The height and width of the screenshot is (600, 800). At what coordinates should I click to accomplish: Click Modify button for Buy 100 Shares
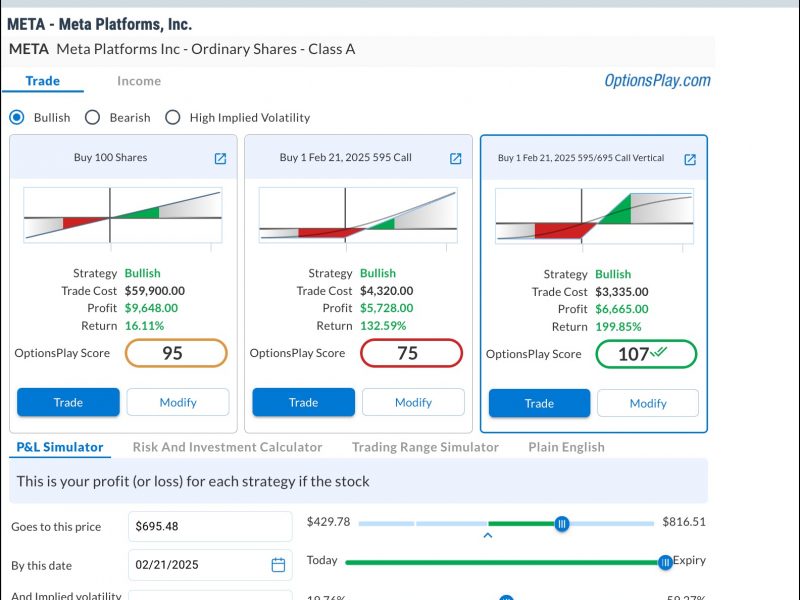[x=178, y=402]
